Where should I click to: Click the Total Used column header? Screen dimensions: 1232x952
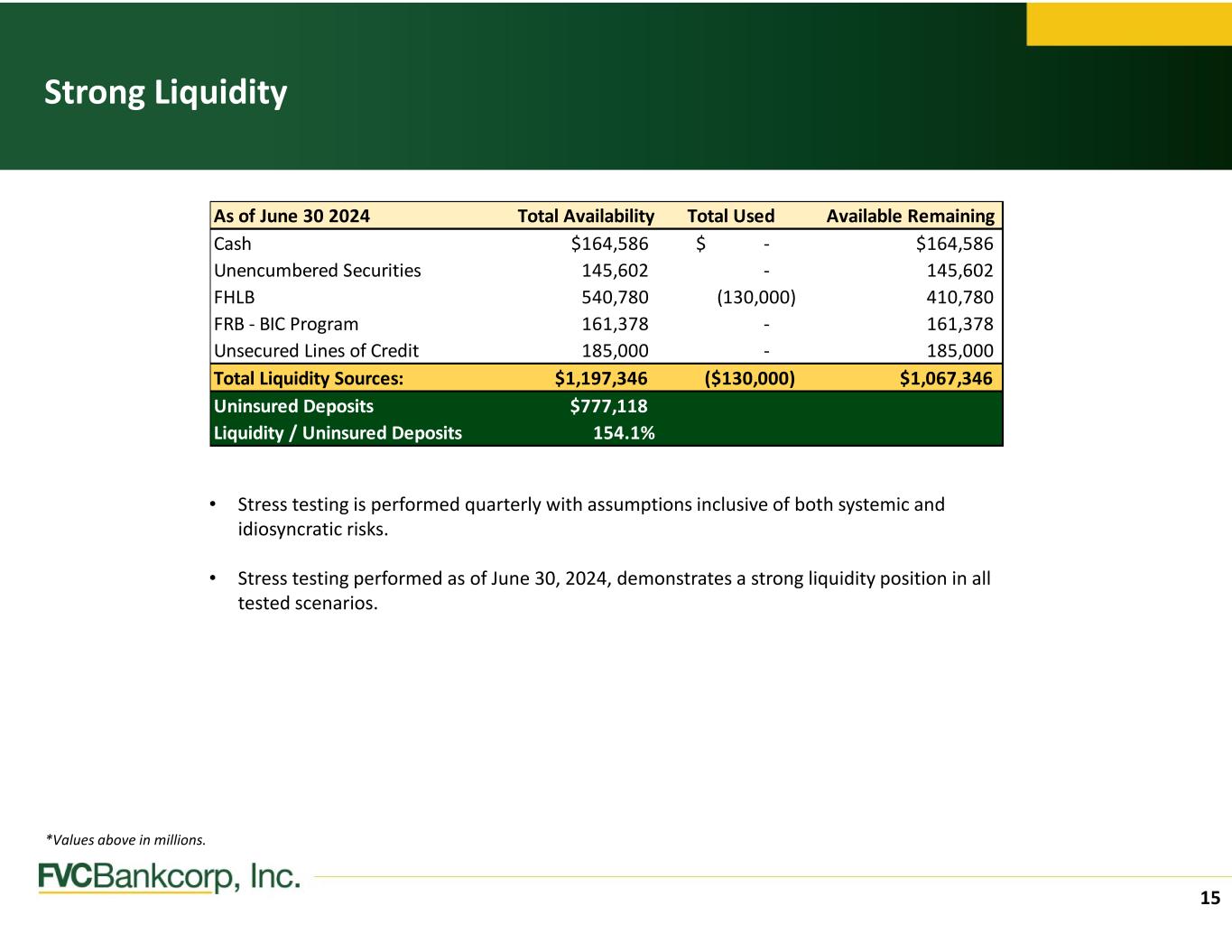click(730, 216)
